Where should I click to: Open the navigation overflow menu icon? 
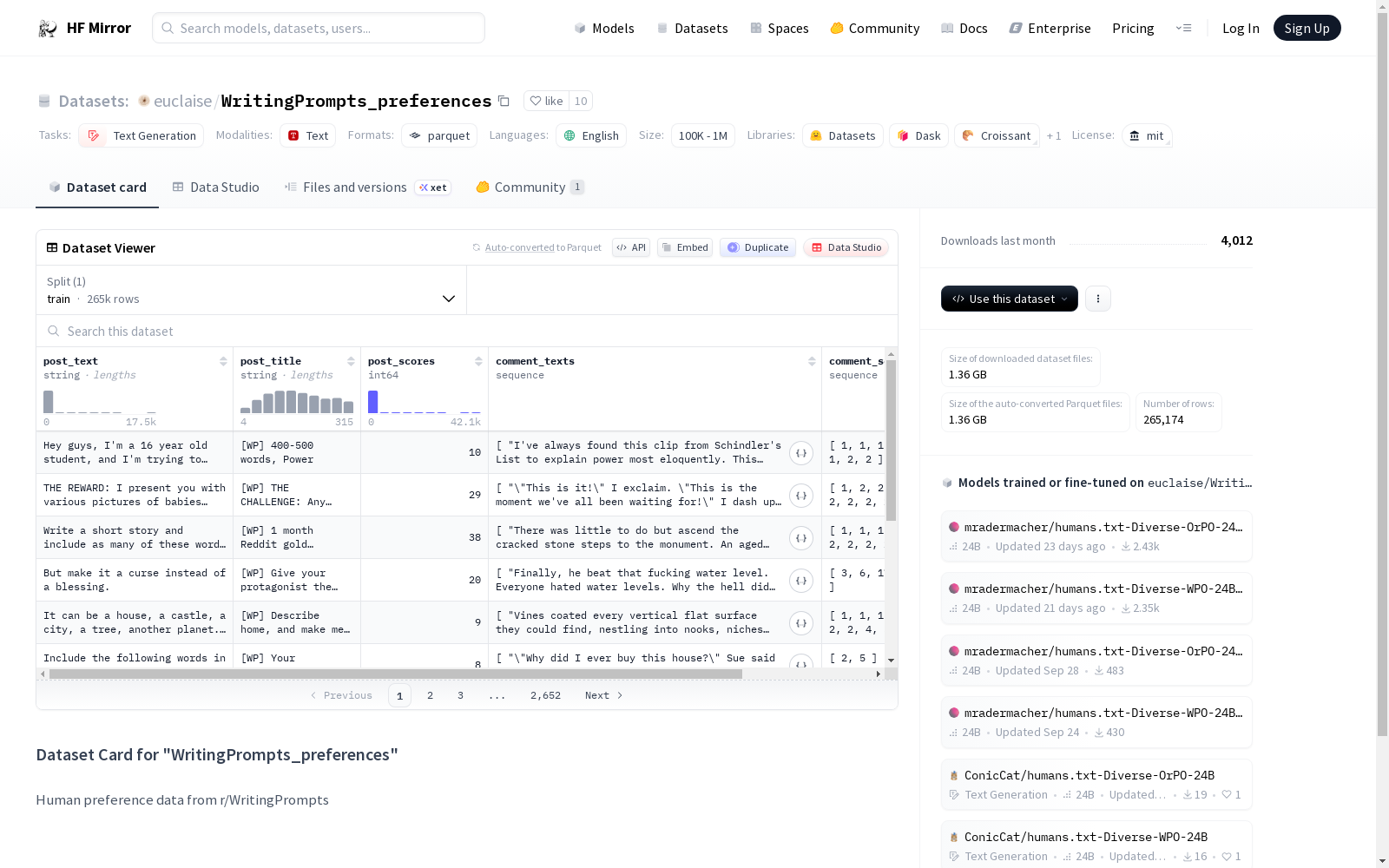(1183, 28)
